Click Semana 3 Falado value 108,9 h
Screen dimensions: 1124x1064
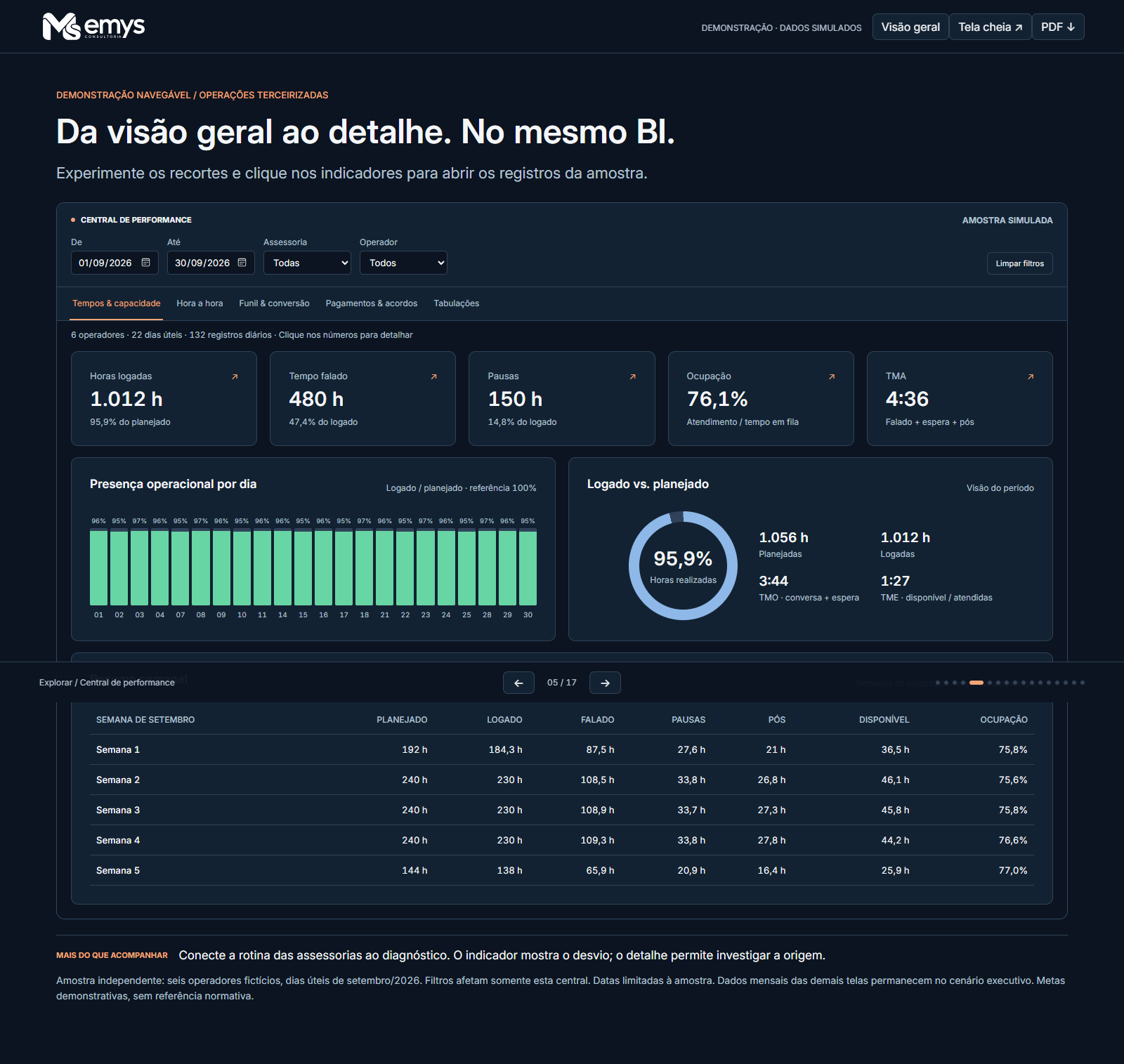coord(597,810)
